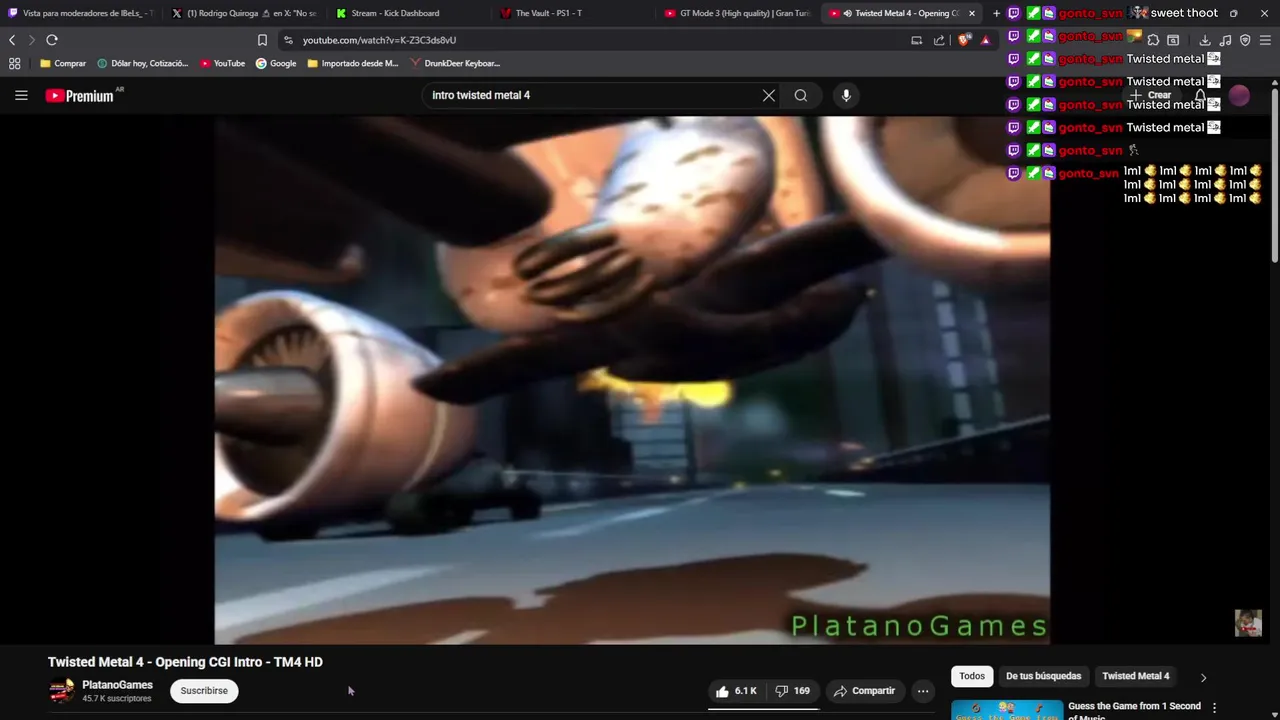Pause the Twisted Metal 4 video player

(632, 380)
